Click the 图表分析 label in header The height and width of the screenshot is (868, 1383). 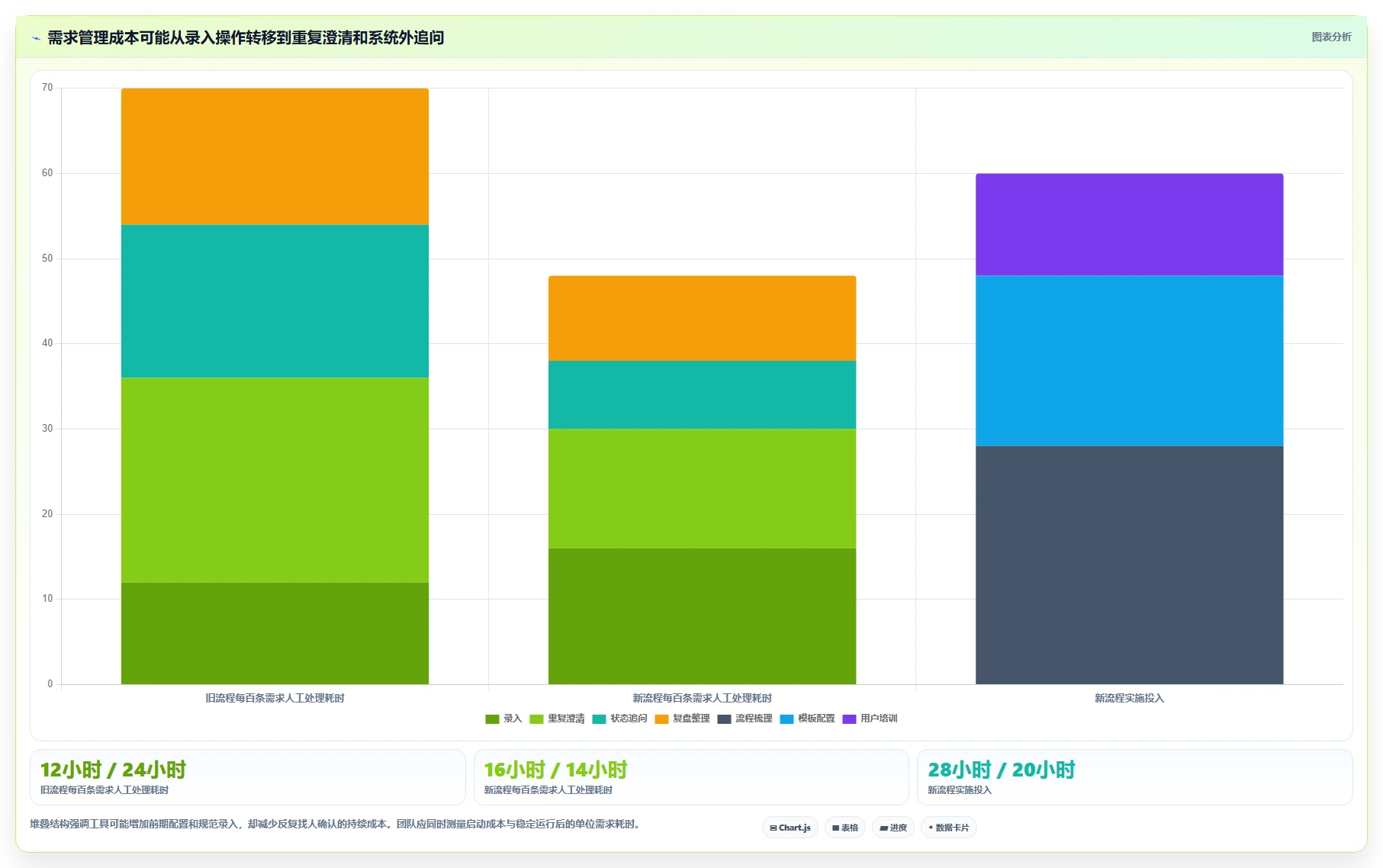1331,37
